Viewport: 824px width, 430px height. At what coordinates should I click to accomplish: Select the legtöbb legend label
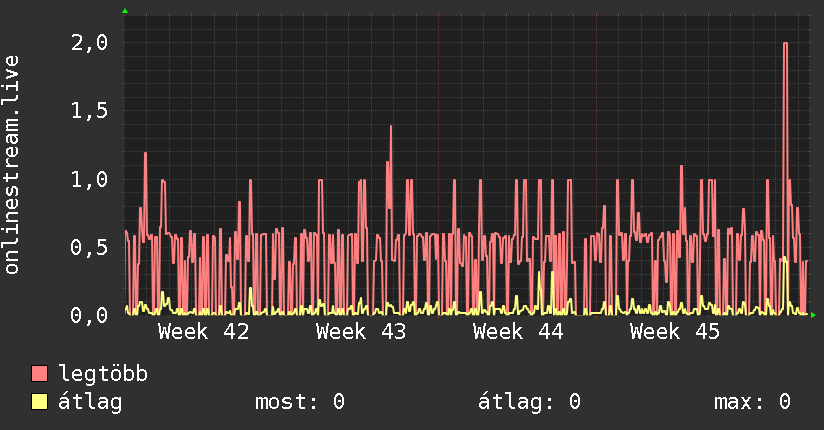(103, 373)
